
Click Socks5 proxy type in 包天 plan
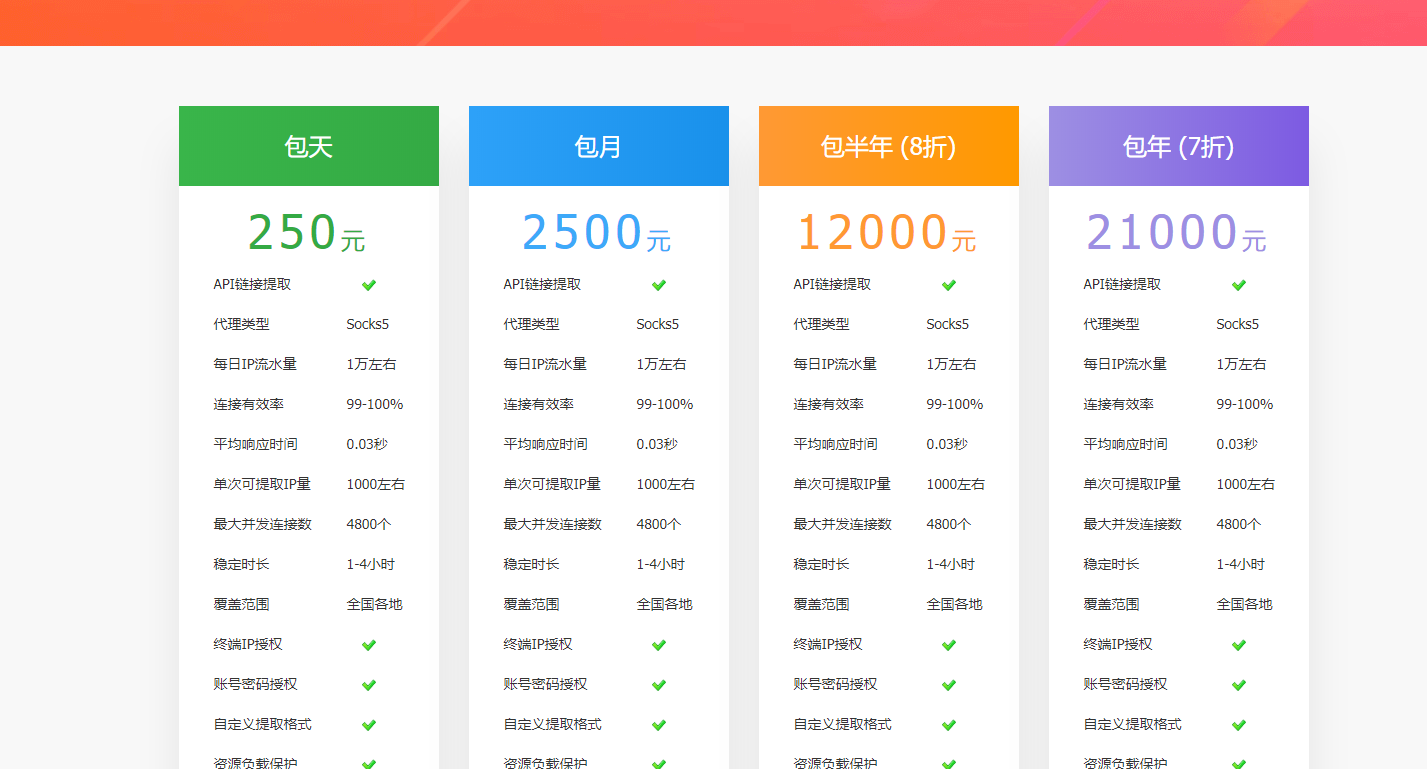[x=368, y=324]
